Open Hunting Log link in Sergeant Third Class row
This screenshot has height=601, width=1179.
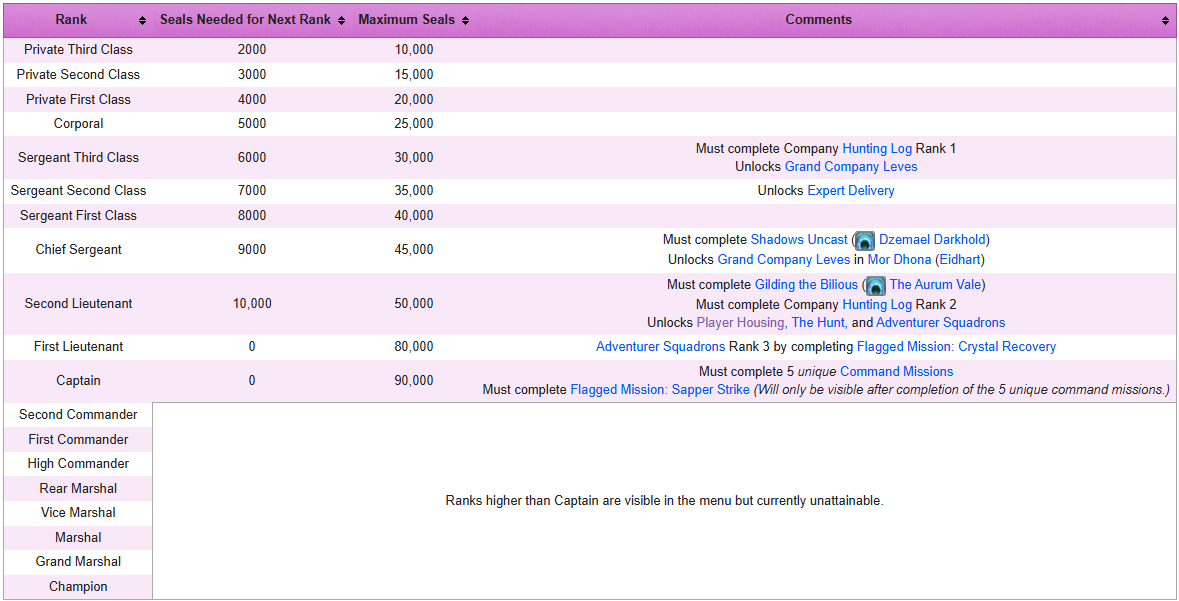(x=877, y=148)
